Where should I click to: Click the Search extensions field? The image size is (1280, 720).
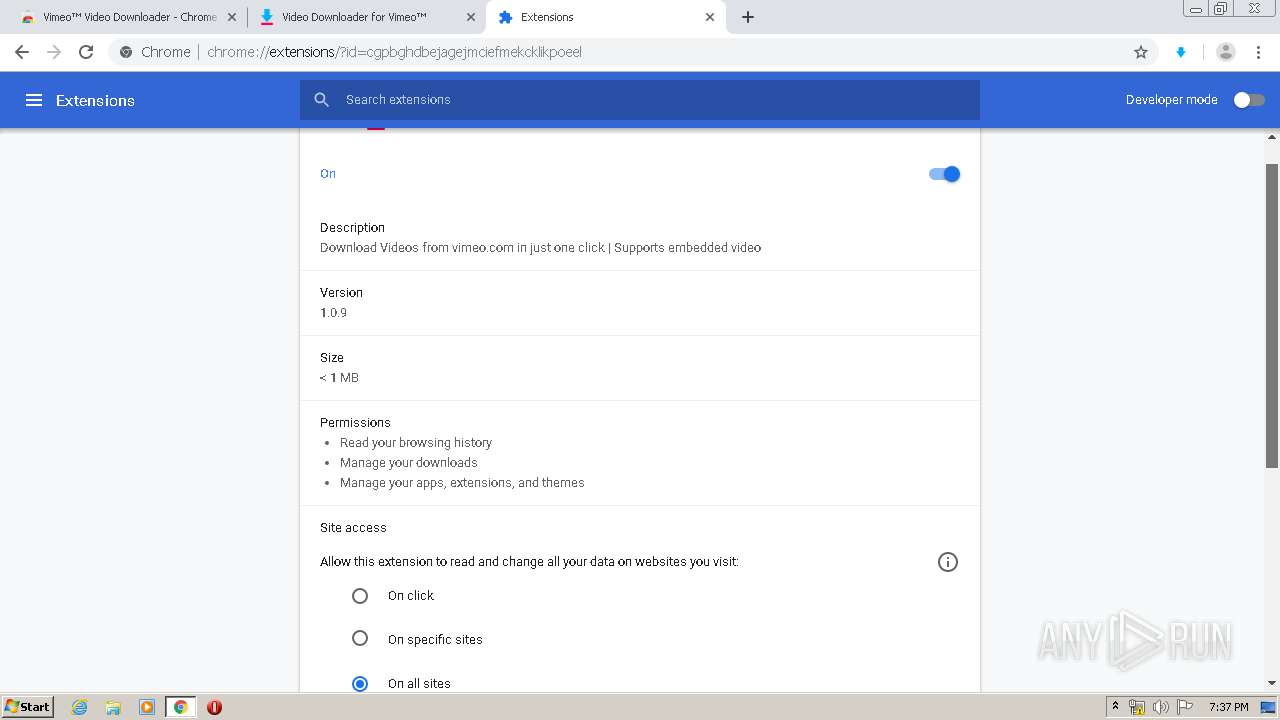pos(640,100)
